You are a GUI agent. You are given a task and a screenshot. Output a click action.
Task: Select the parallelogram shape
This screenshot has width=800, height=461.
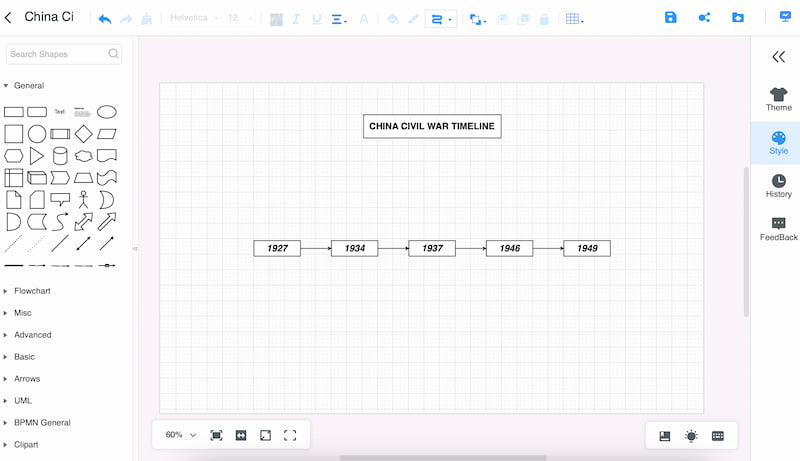point(107,134)
